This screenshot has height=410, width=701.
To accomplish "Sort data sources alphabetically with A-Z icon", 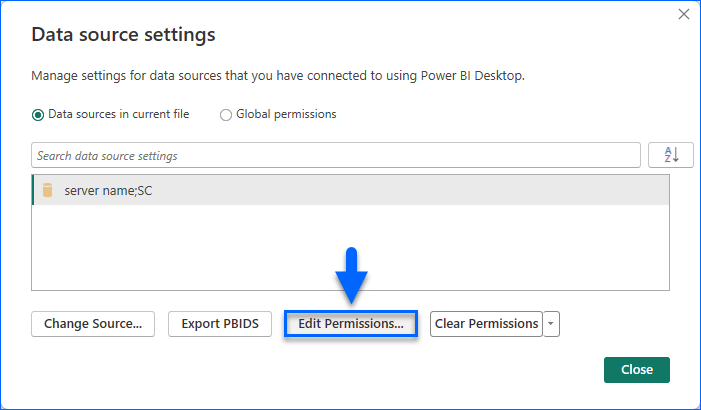I will 671,155.
